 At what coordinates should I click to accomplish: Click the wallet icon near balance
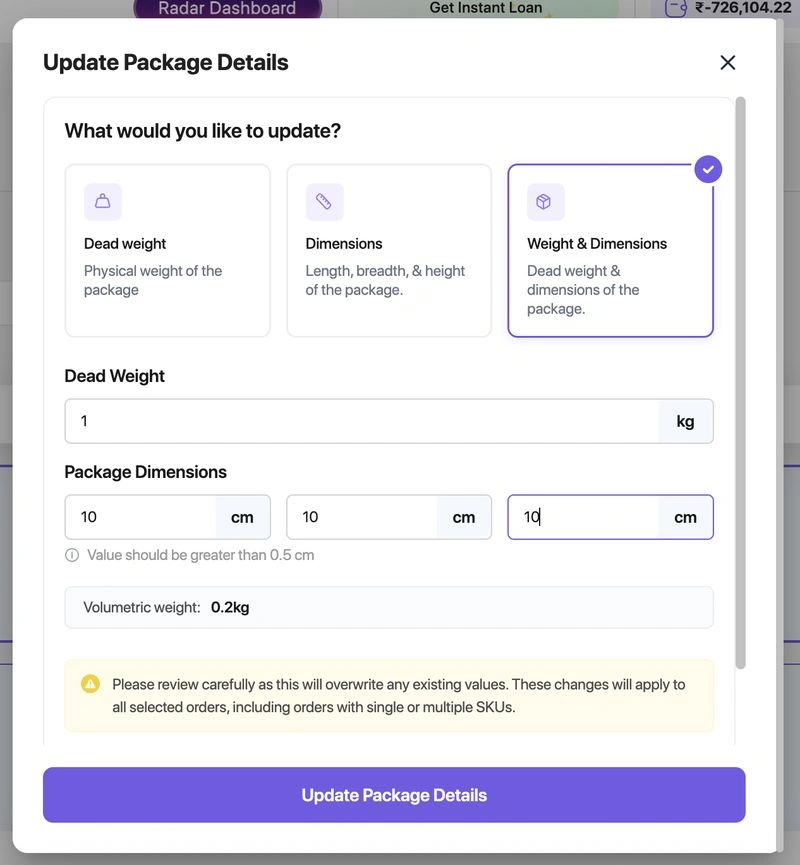(675, 8)
